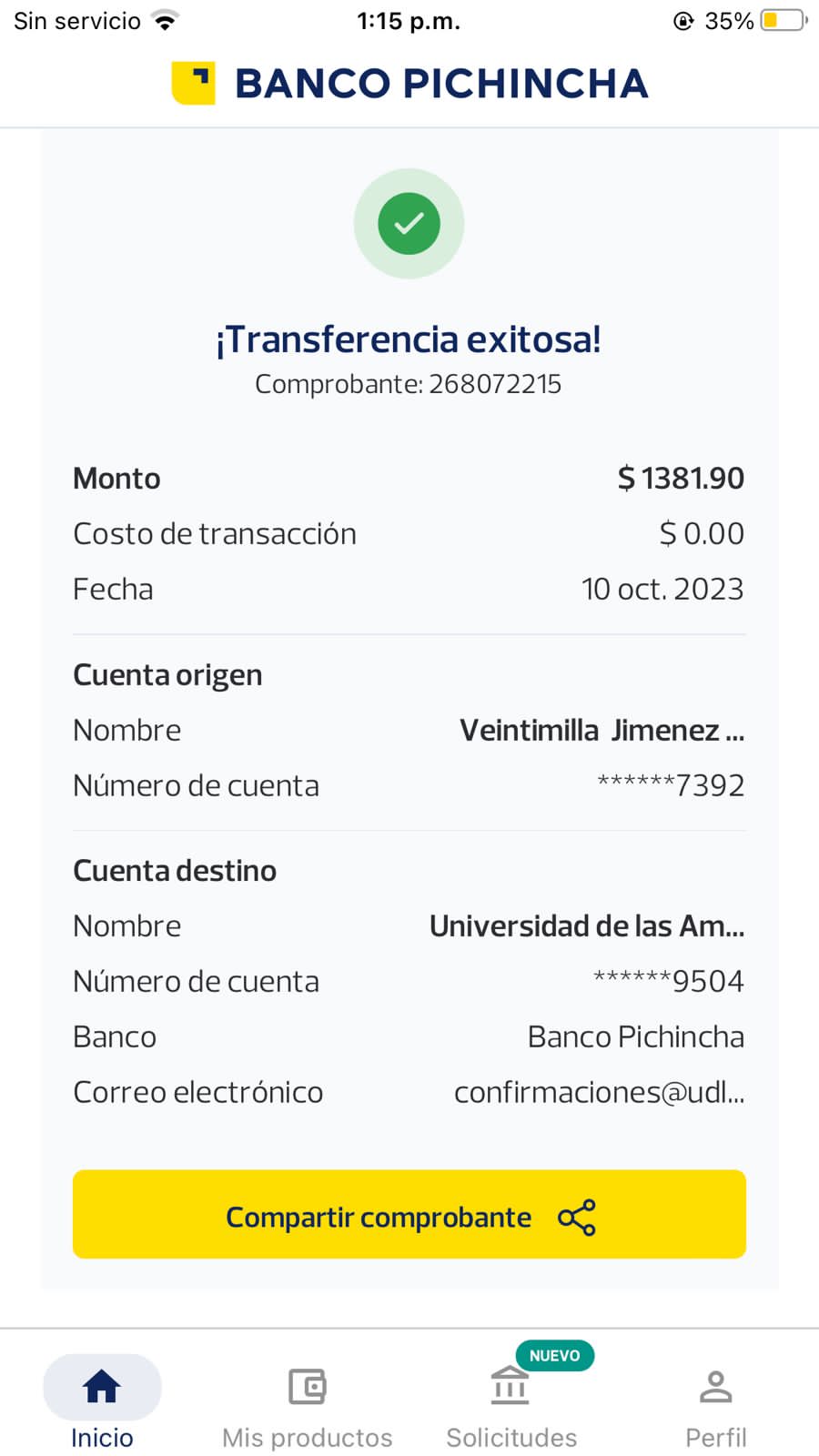Tap the share icon on yellow button
Image resolution: width=819 pixels, height=1456 pixels.
click(577, 1217)
